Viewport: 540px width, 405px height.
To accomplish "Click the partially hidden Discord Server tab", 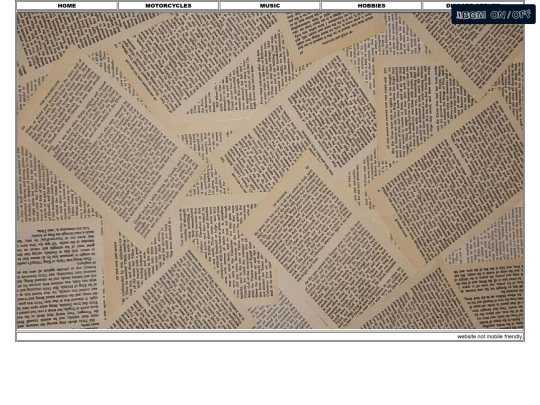I will tap(437, 6).
